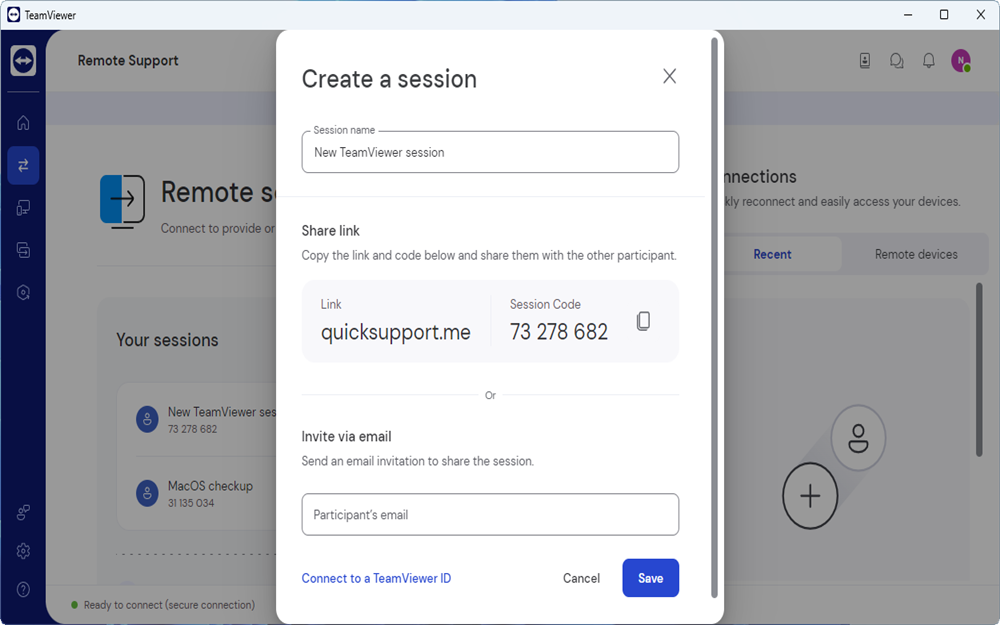1000x625 pixels.
Task: Close the Create a session dialog
Action: [669, 76]
